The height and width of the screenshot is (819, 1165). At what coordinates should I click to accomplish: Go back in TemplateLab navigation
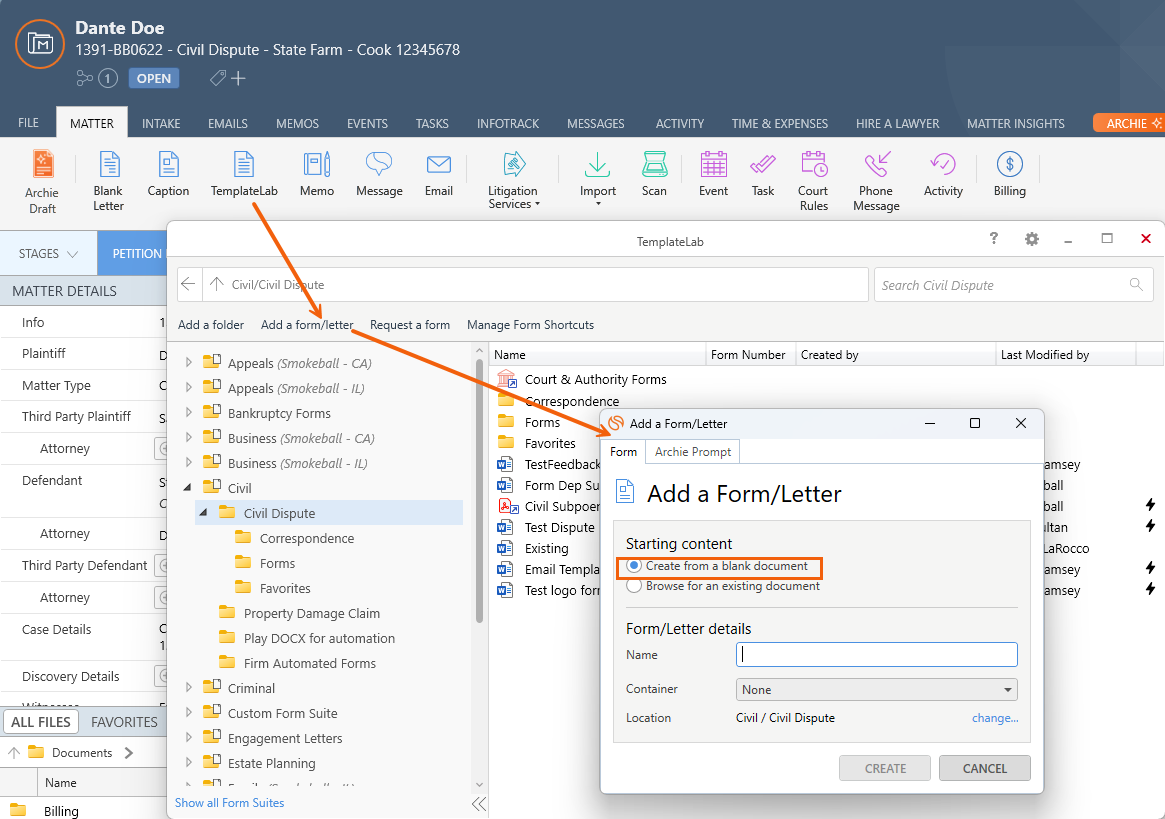point(189,284)
